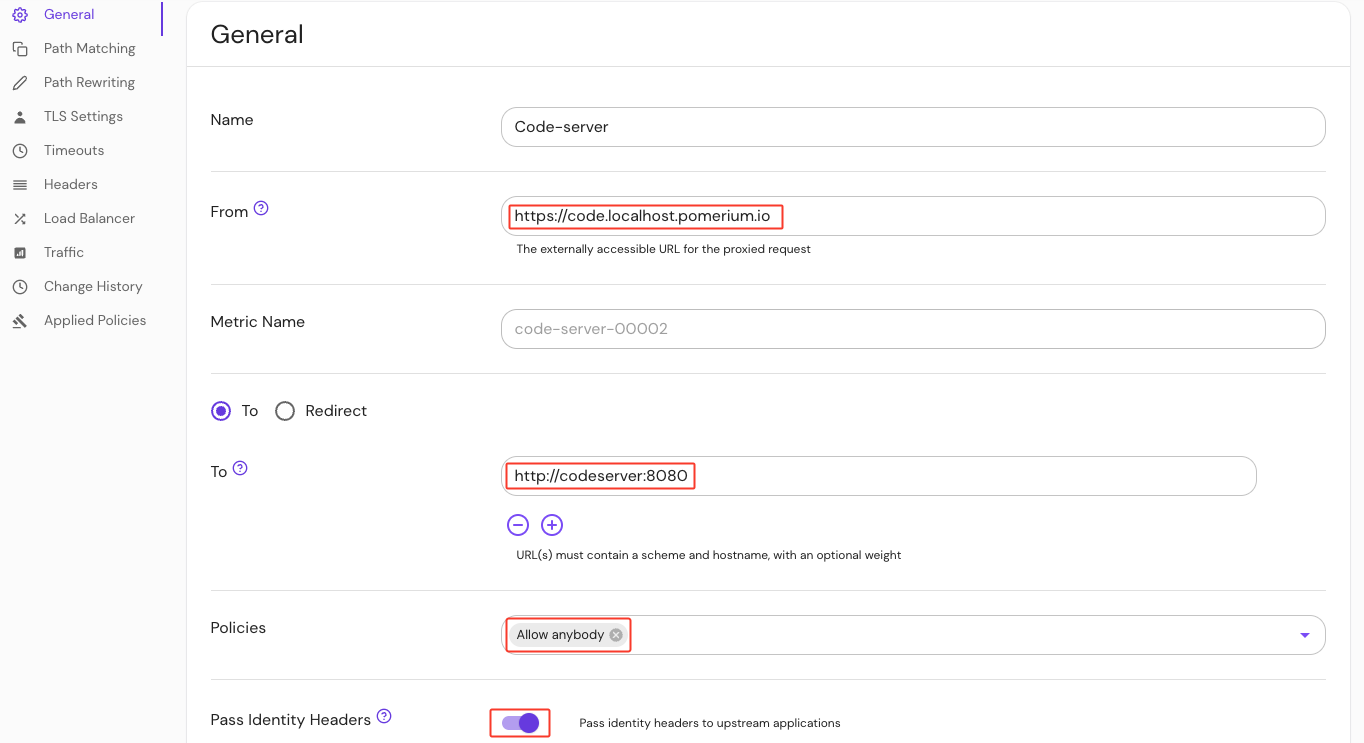The width and height of the screenshot is (1364, 743).
Task: Click the help icon next to From
Action: [261, 209]
